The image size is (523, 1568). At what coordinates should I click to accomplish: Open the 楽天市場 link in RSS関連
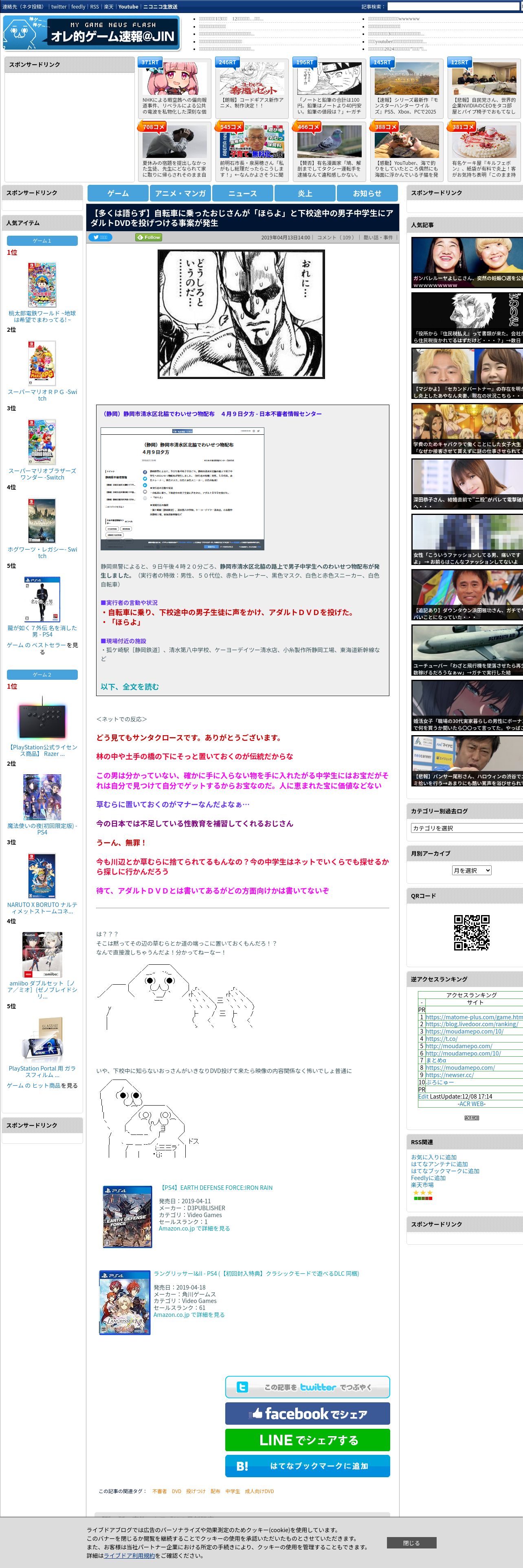click(422, 1185)
